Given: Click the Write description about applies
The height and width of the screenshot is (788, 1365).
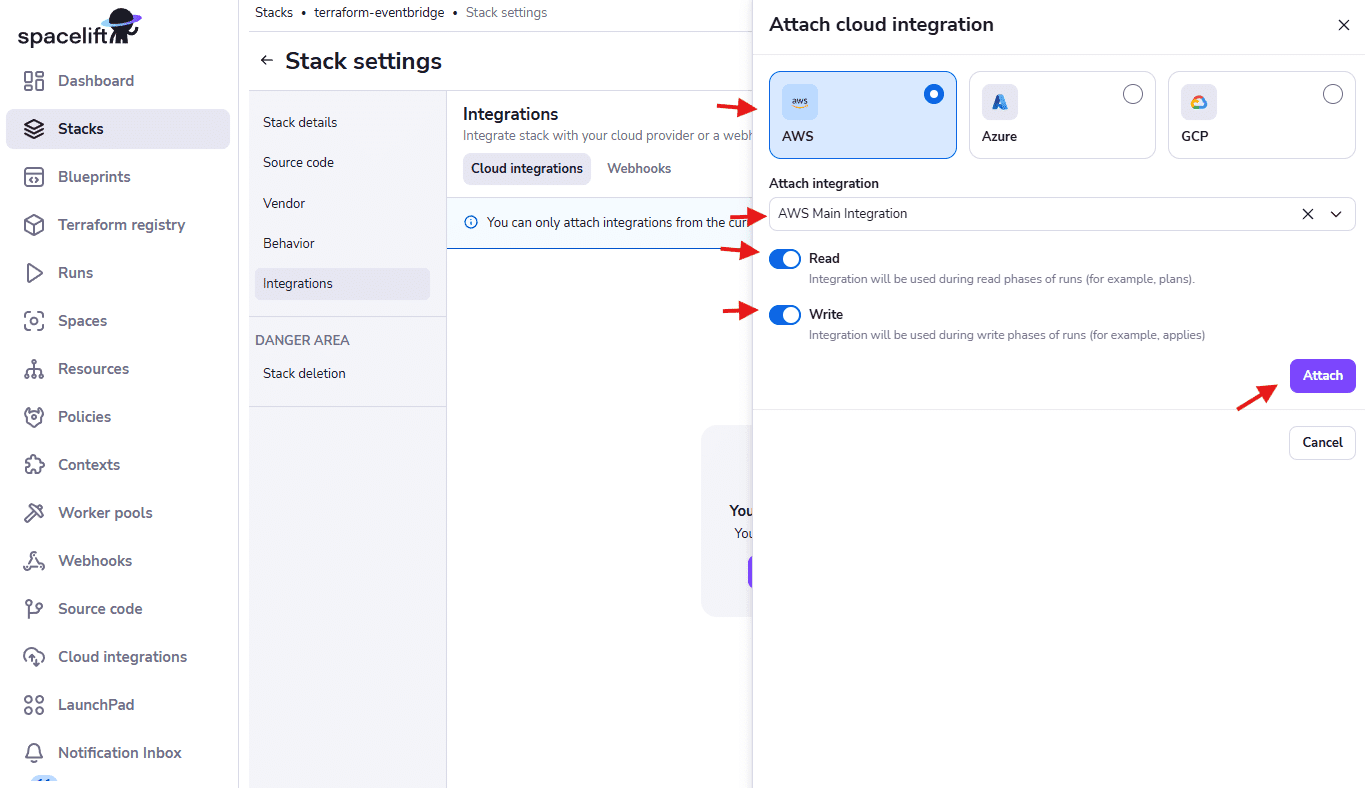Looking at the screenshot, I should (1007, 335).
